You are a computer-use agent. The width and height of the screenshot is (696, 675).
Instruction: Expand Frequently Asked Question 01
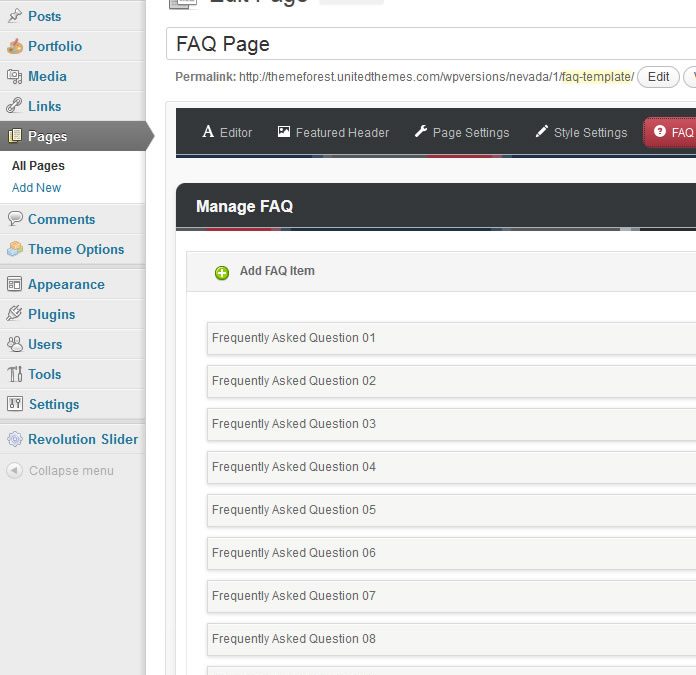[x=450, y=338]
